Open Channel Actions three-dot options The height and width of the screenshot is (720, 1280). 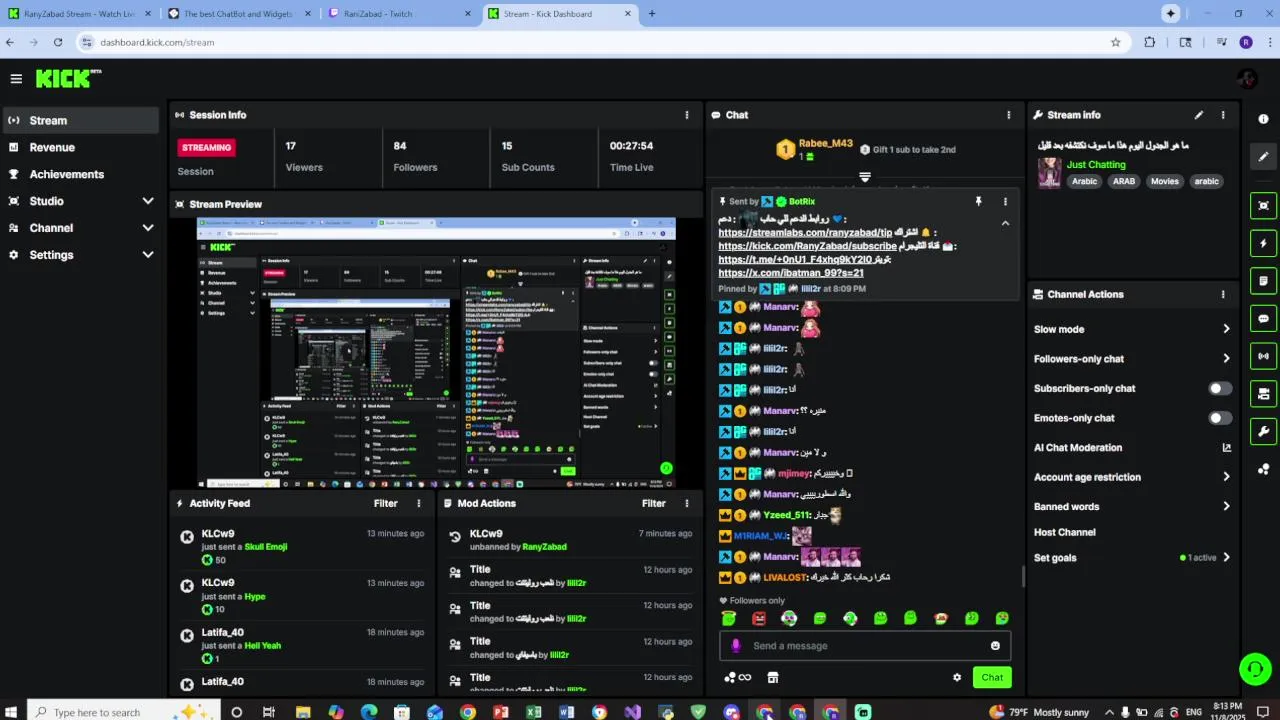(x=1222, y=294)
